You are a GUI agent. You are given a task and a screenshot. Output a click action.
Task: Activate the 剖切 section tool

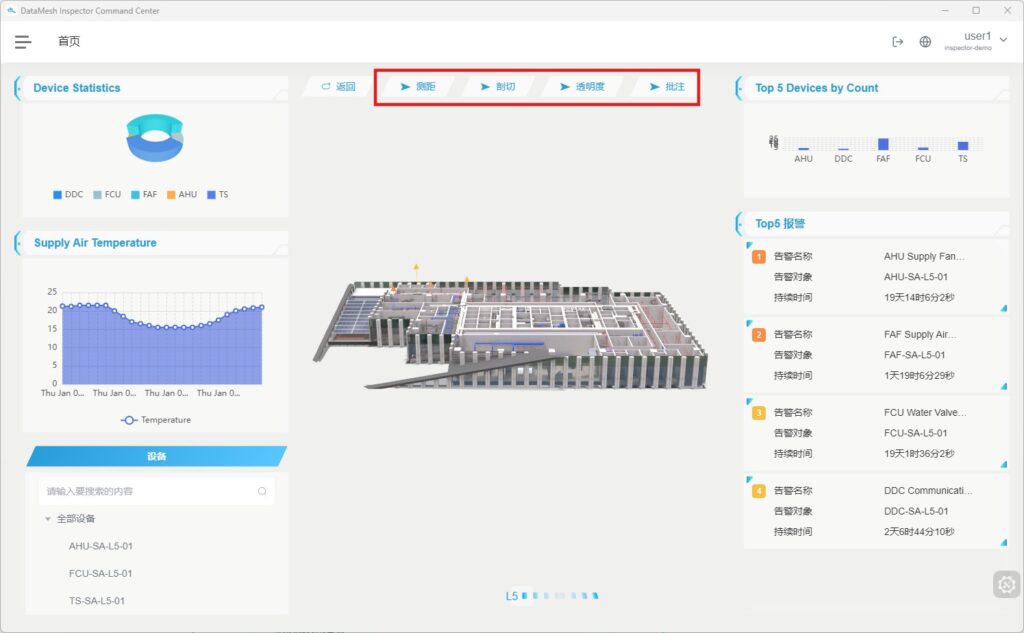coord(498,87)
